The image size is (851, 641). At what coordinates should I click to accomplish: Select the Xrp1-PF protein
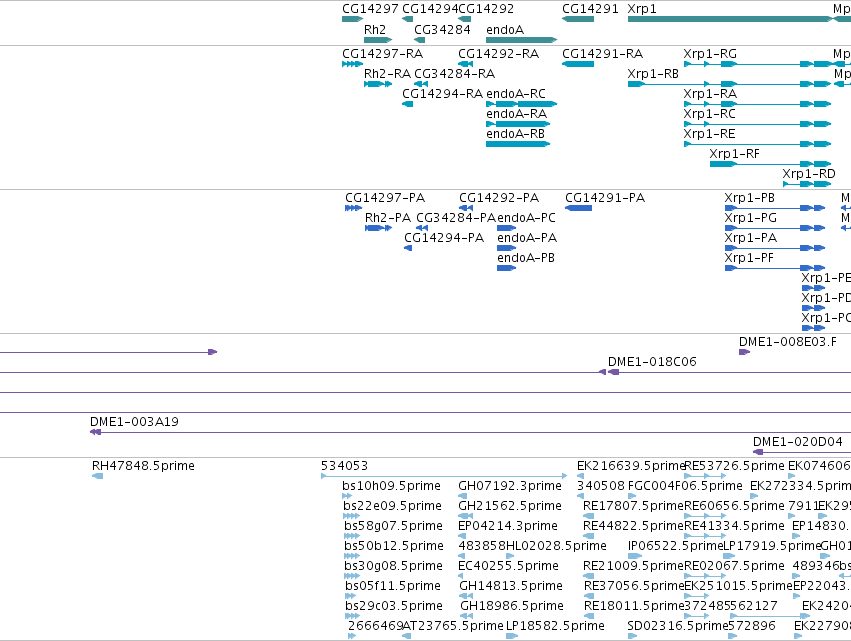point(775,269)
